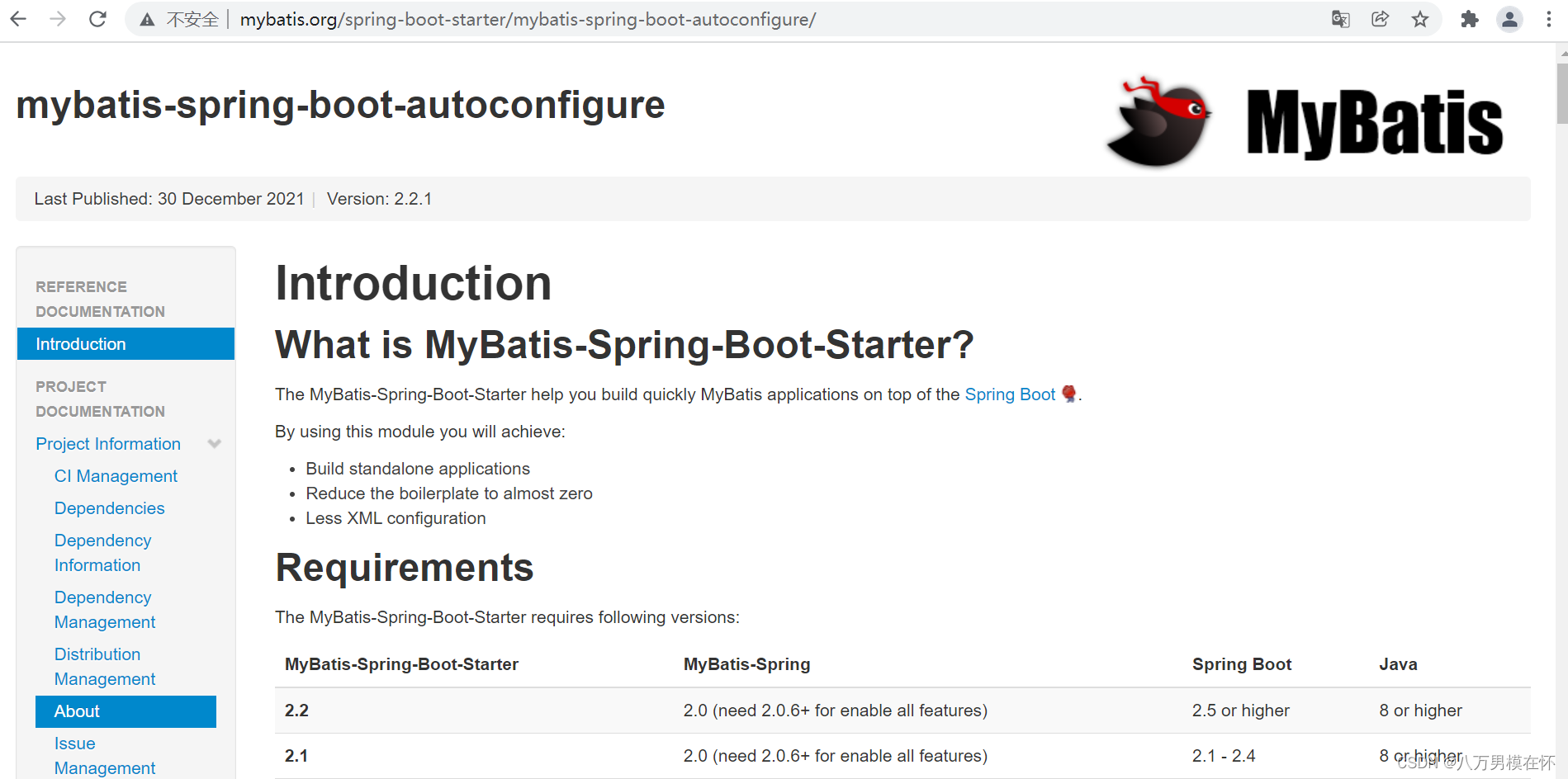Click the not-secure warning triangle icon
Image resolution: width=1568 pixels, height=779 pixels.
click(147, 20)
